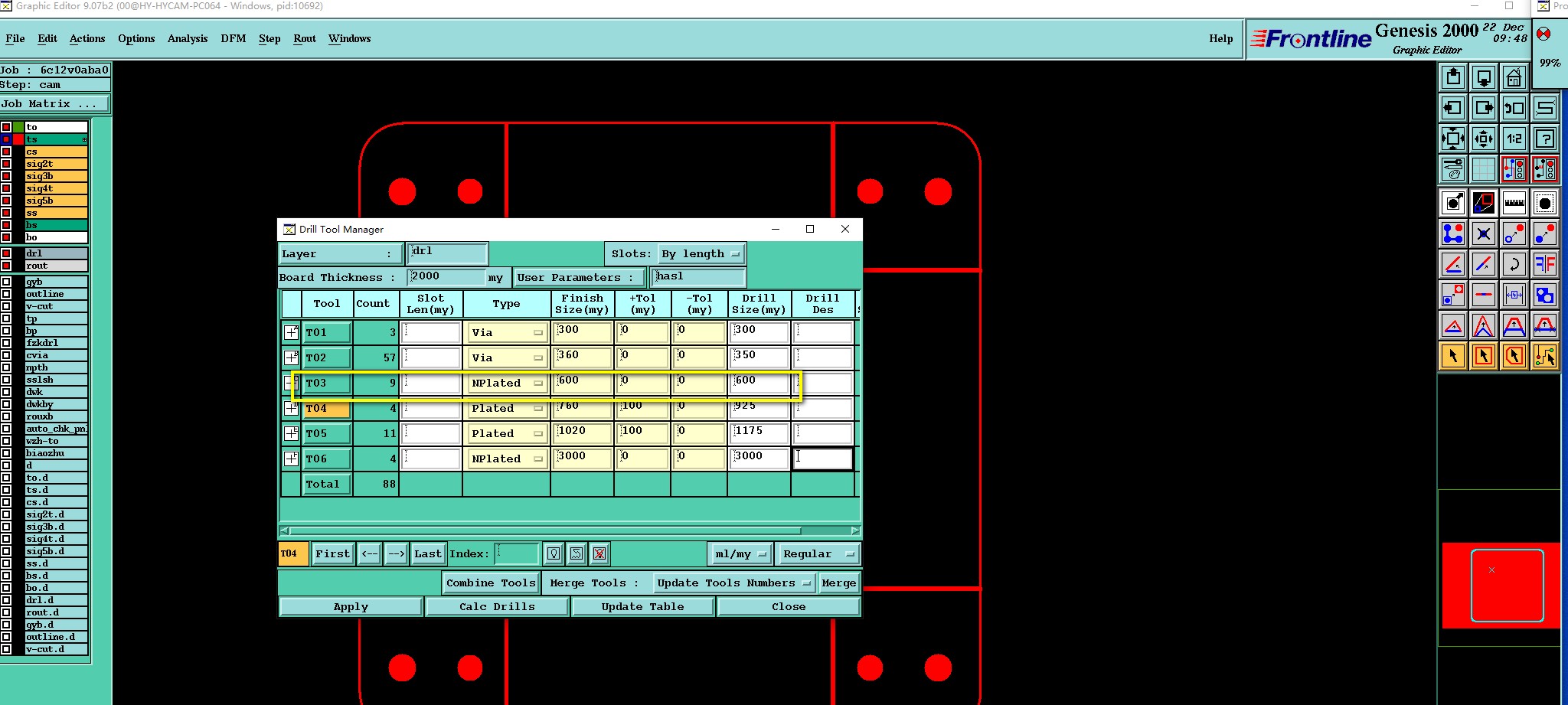
Task: Click the rotate arrow tool icon
Action: point(1514,264)
